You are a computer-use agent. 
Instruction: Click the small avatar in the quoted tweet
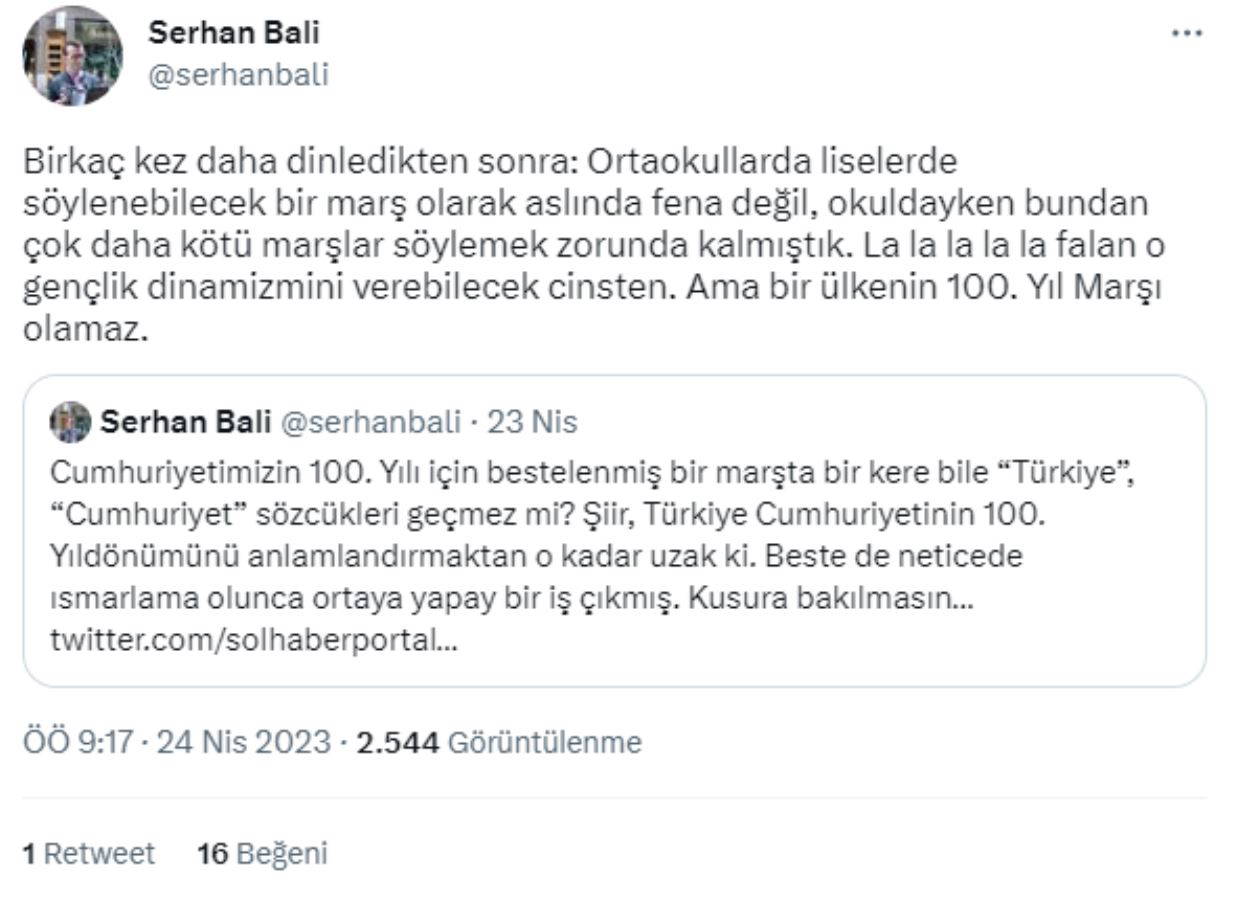click(69, 423)
